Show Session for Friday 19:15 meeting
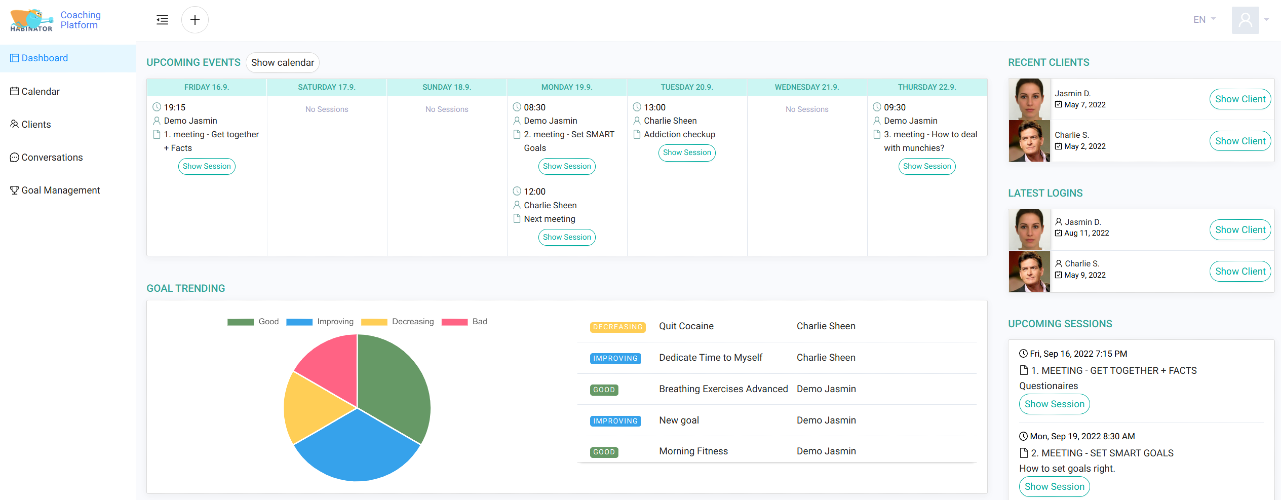 tap(207, 166)
